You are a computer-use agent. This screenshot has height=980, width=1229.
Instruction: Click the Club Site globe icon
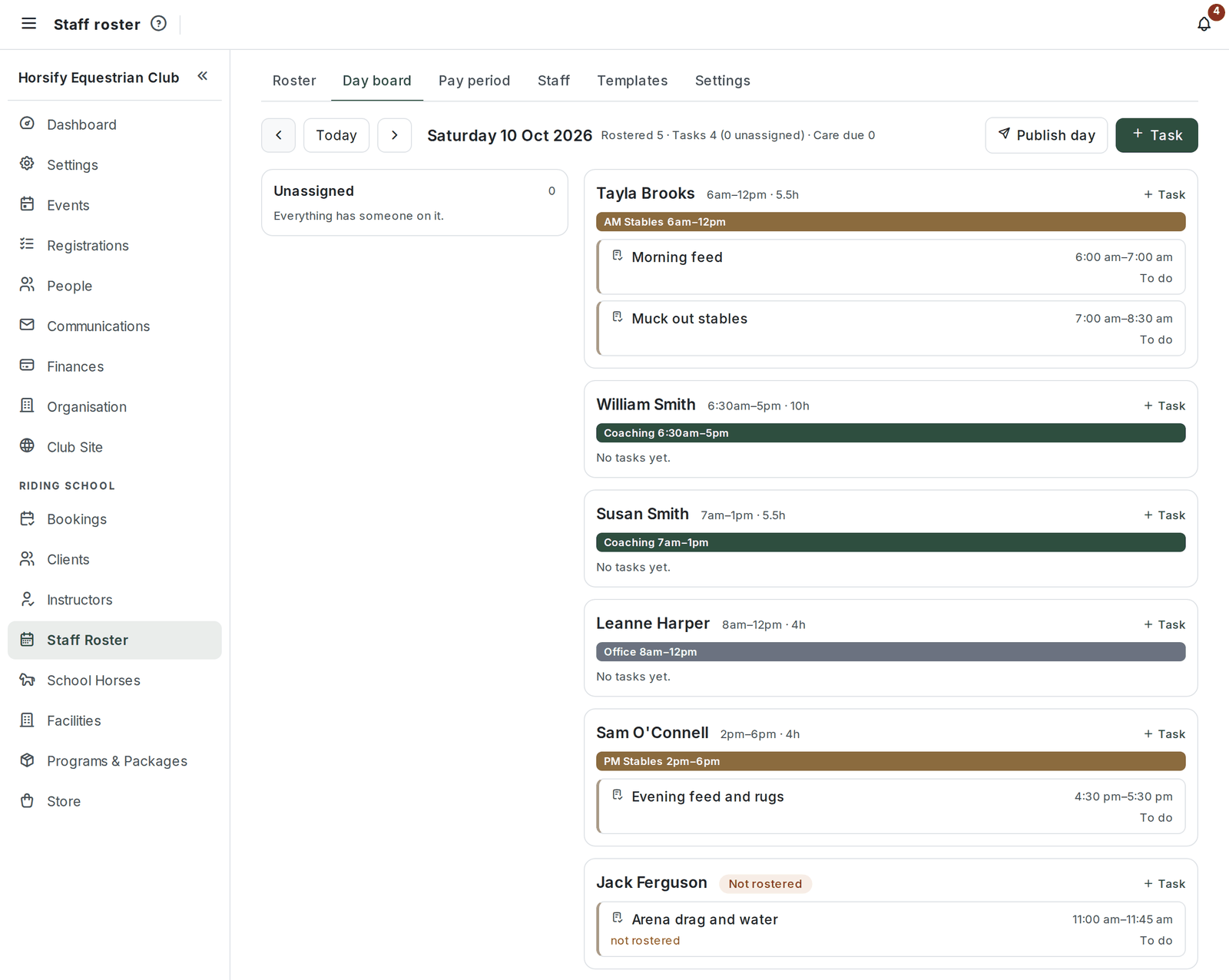pos(27,445)
